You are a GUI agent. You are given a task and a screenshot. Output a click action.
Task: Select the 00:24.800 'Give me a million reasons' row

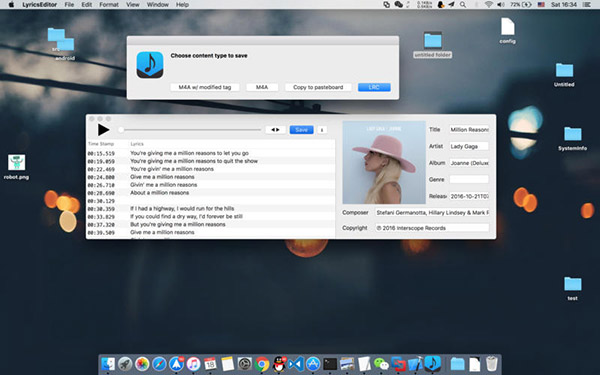coord(210,177)
